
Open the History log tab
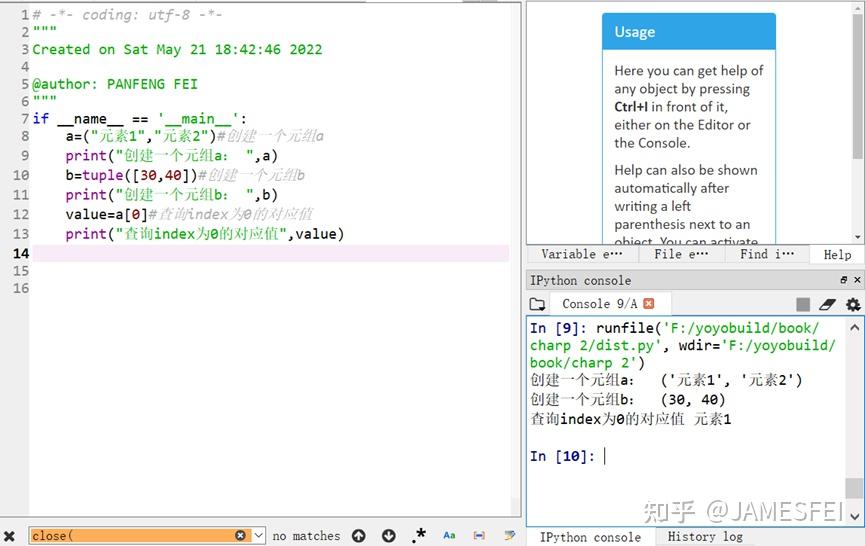coord(705,537)
